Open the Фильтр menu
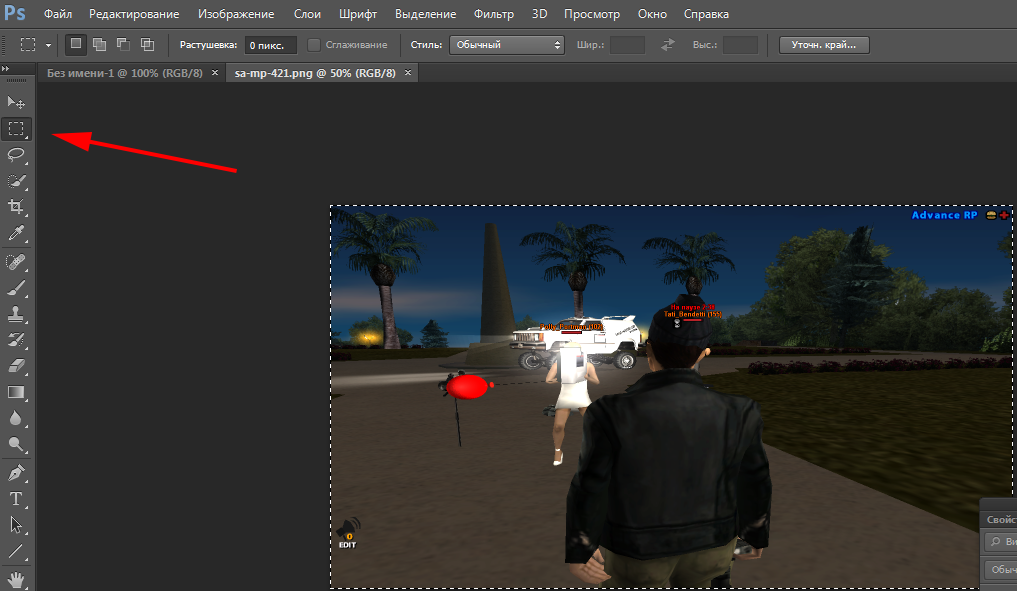The image size is (1017, 591). click(494, 14)
